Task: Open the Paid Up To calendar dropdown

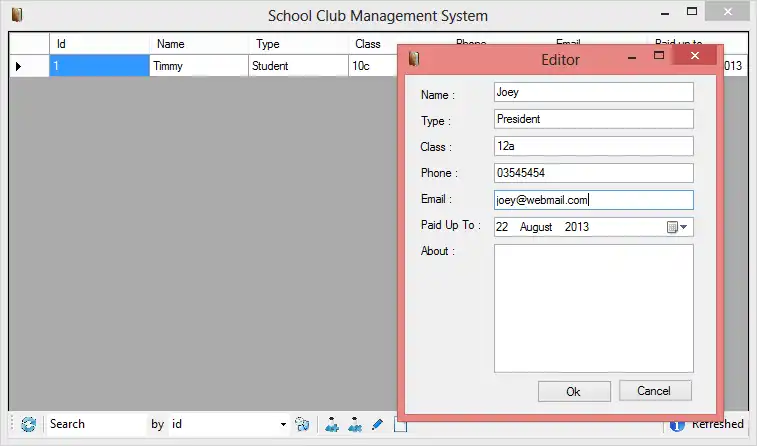Action: tap(678, 227)
